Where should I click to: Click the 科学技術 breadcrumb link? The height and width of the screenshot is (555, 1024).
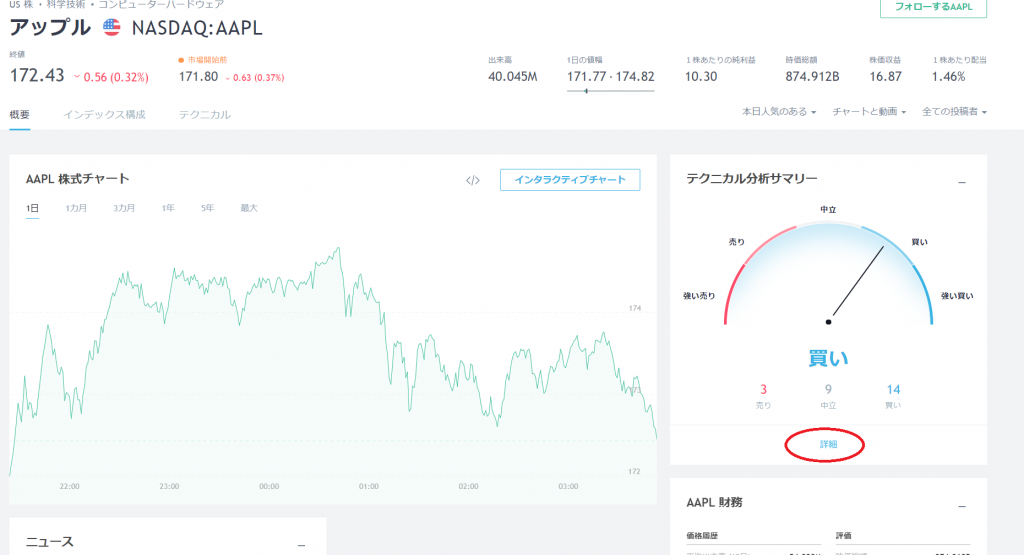65,5
